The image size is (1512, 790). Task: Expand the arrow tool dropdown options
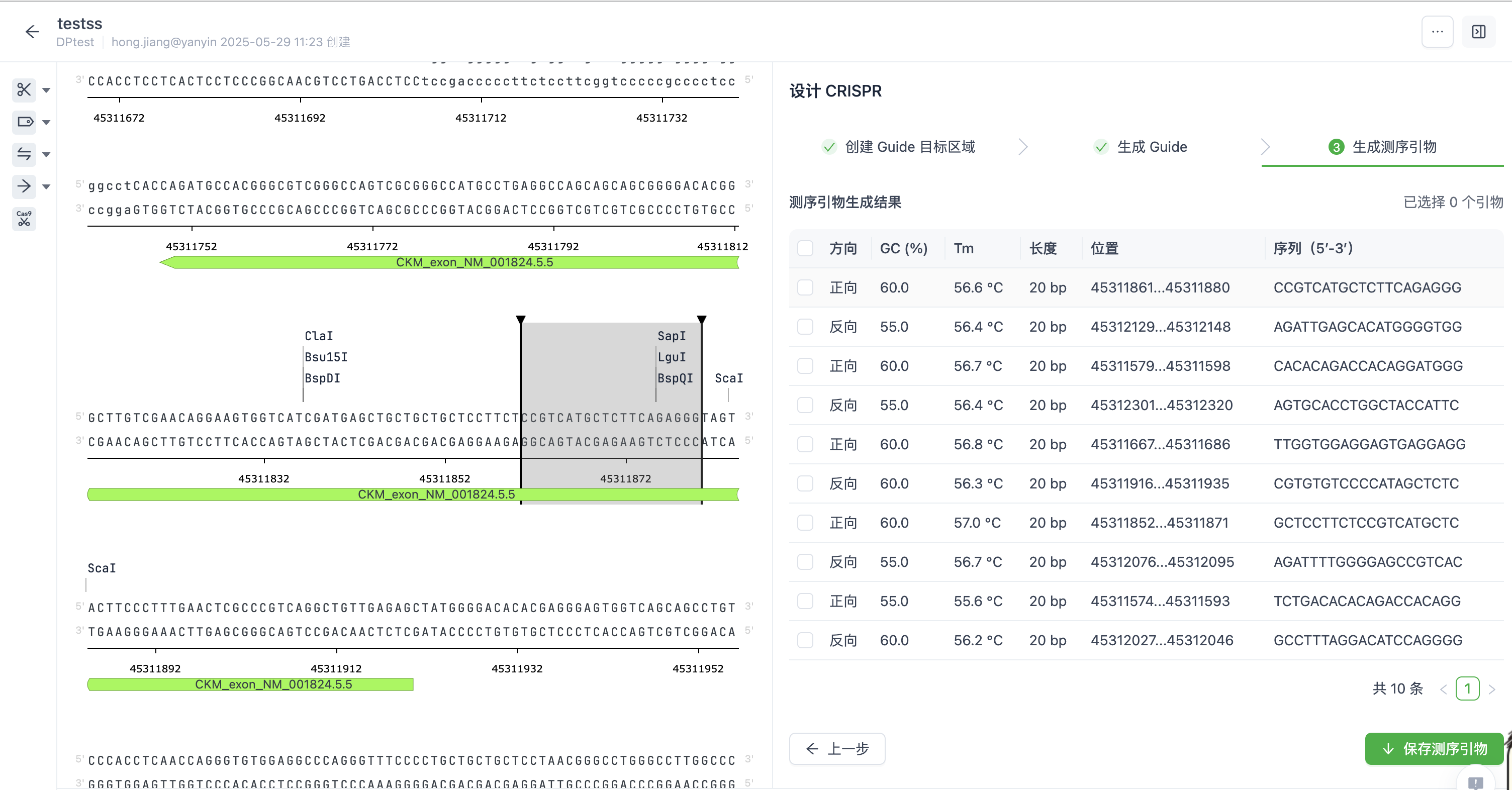pos(45,186)
